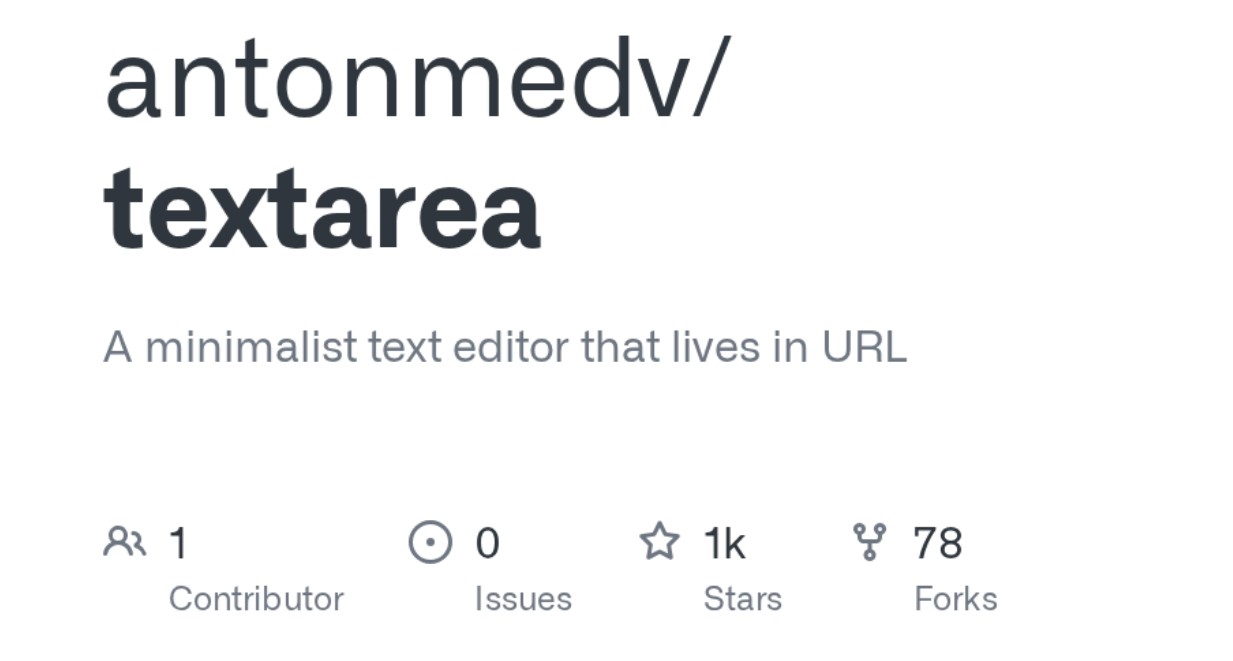The image size is (1233, 661).
Task: Open the antonmedv owner name
Action: click(x=387, y=78)
